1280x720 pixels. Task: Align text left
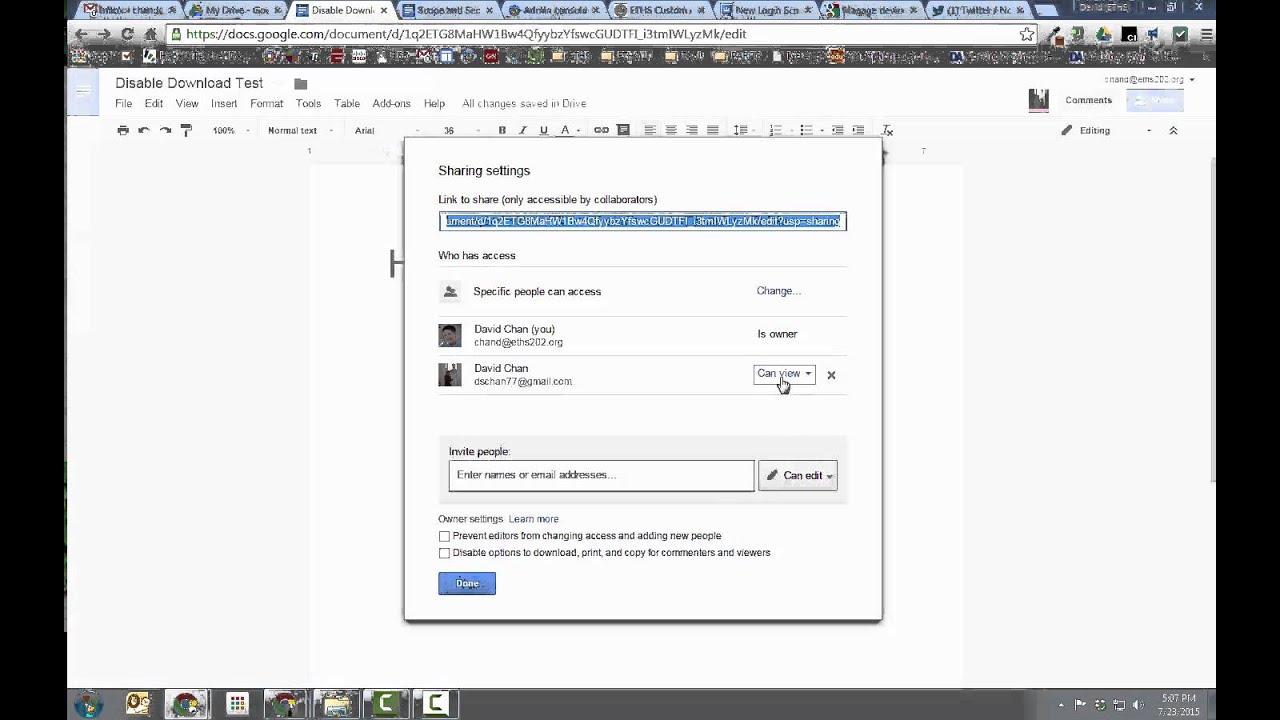pyautogui.click(x=650, y=130)
